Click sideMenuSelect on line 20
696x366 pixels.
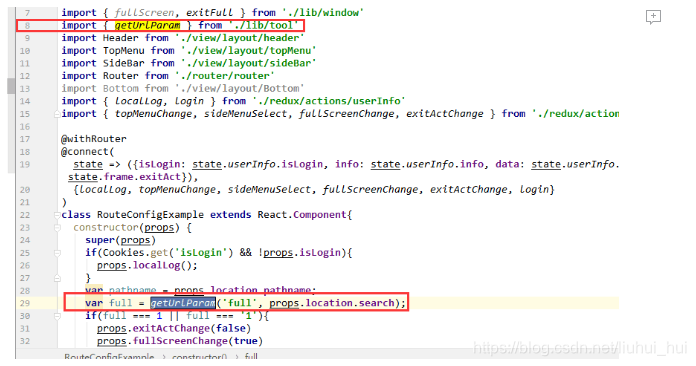[269, 189]
